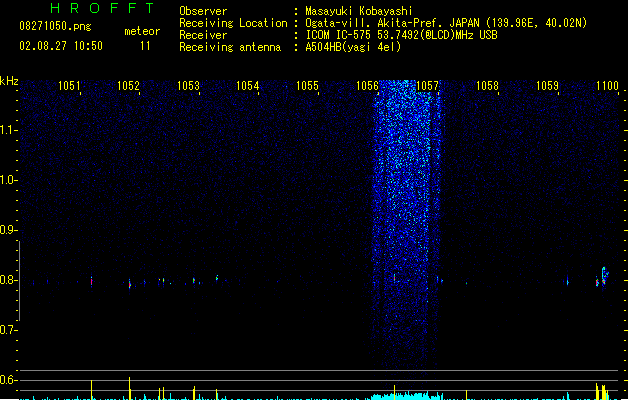Viewport: 629px width, 400px height.
Task: Click the 0.6 kHz axis label
Action: point(8,380)
